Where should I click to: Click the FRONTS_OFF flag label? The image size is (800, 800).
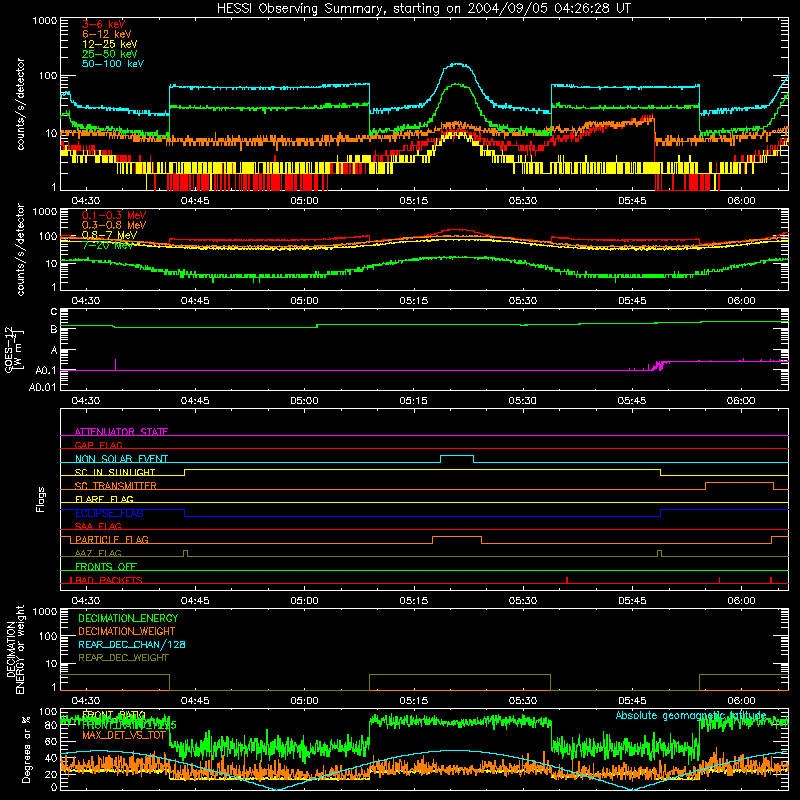coord(106,566)
